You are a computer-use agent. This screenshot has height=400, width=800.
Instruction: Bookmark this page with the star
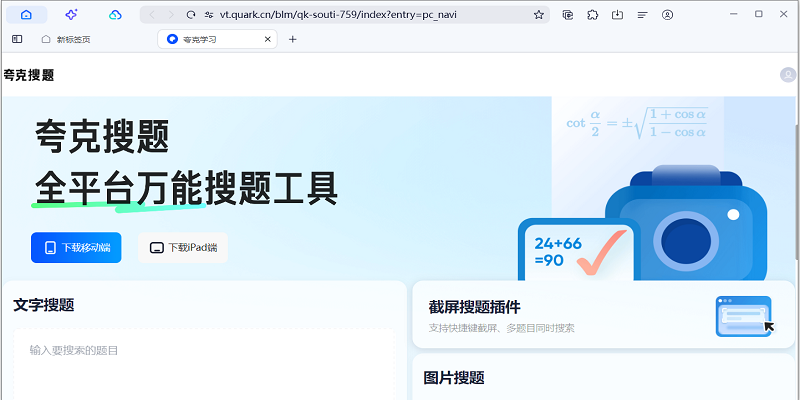pyautogui.click(x=538, y=15)
